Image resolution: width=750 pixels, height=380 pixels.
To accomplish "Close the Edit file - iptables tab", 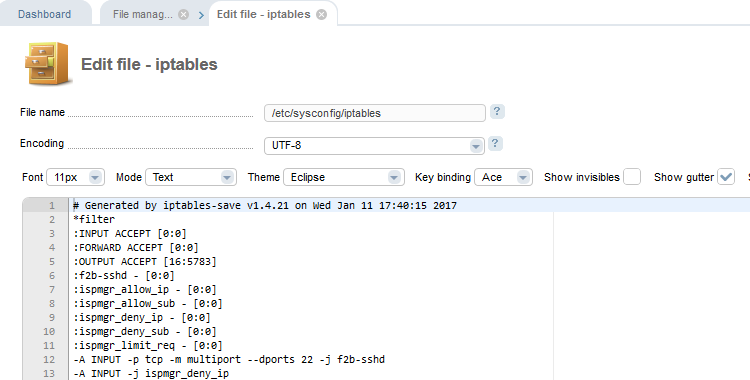I will (x=321, y=14).
